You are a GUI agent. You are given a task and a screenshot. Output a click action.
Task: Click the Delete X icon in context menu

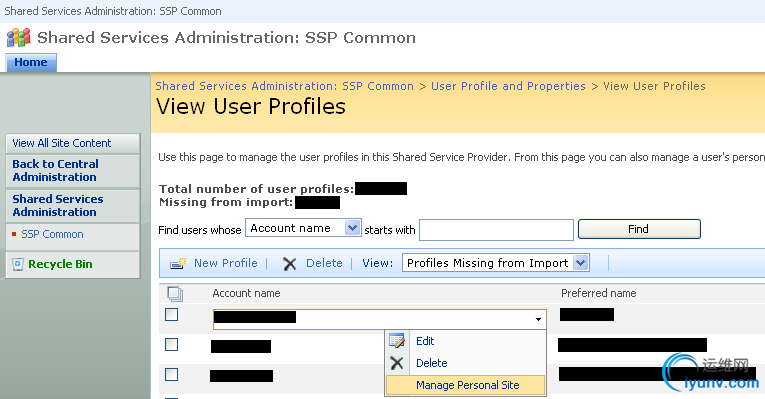pyautogui.click(x=397, y=363)
